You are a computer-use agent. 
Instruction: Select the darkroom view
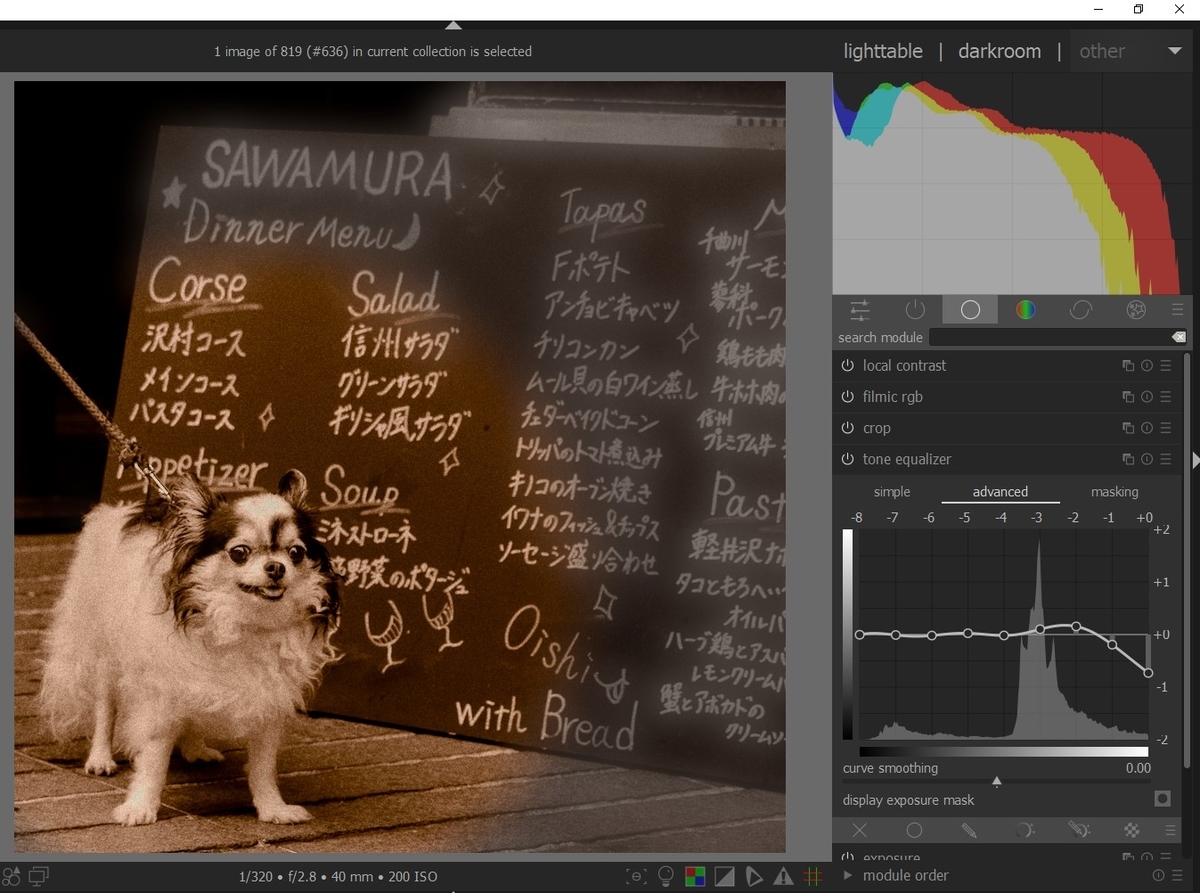coord(999,51)
